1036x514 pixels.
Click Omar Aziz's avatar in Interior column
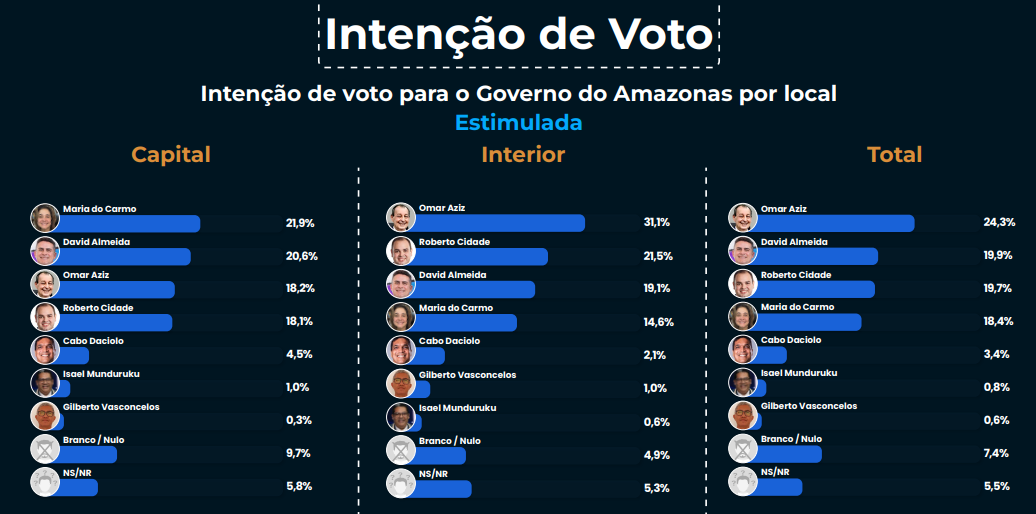pyautogui.click(x=400, y=217)
